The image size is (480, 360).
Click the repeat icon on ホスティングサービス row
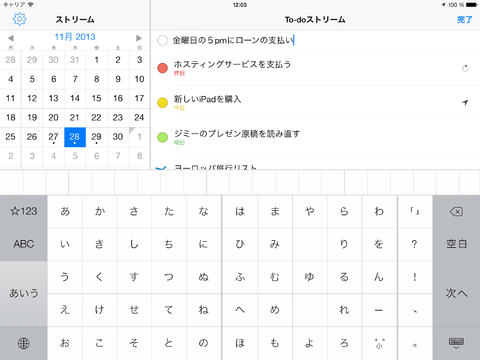coord(465,68)
